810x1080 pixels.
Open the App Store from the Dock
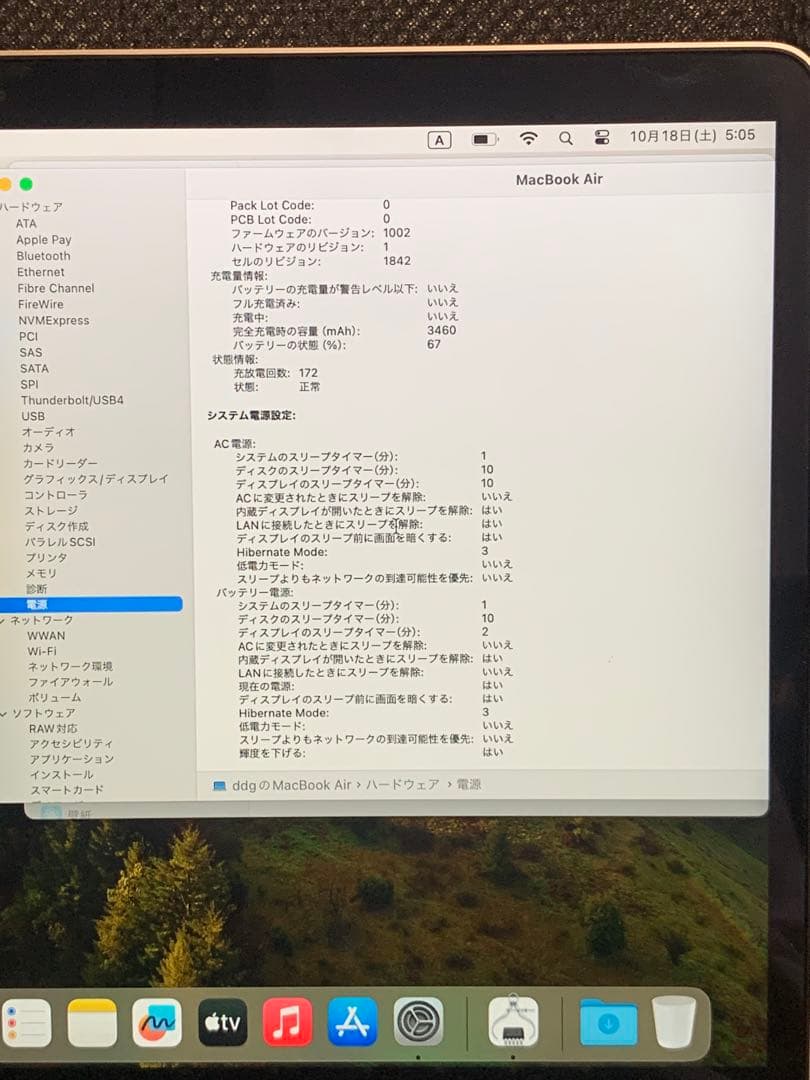click(x=352, y=1022)
